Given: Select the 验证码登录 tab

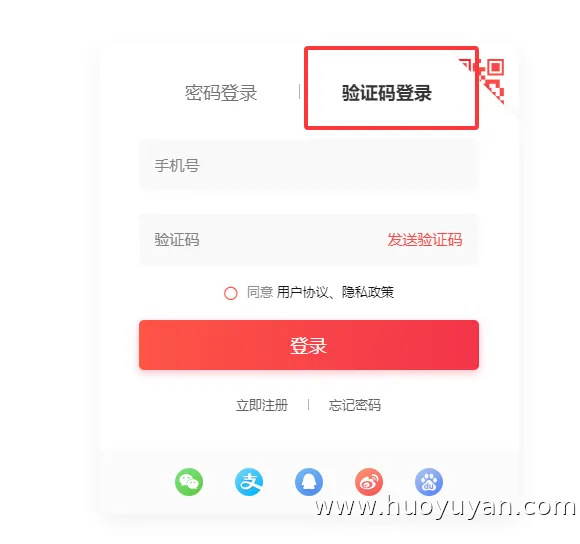Looking at the screenshot, I should [387, 93].
